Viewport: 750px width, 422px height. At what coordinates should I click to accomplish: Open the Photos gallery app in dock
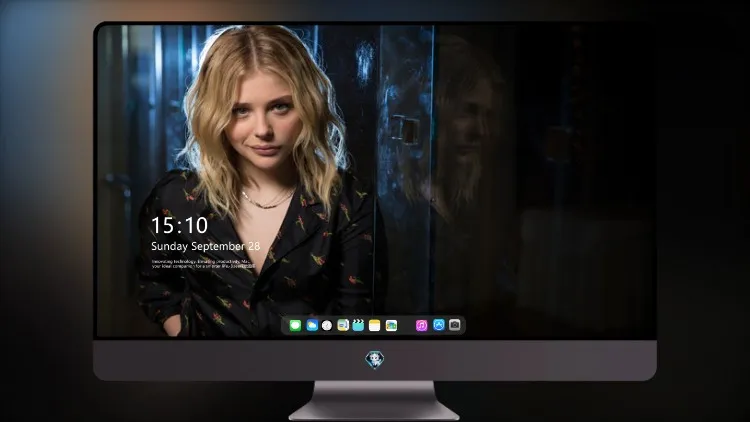[x=391, y=326]
